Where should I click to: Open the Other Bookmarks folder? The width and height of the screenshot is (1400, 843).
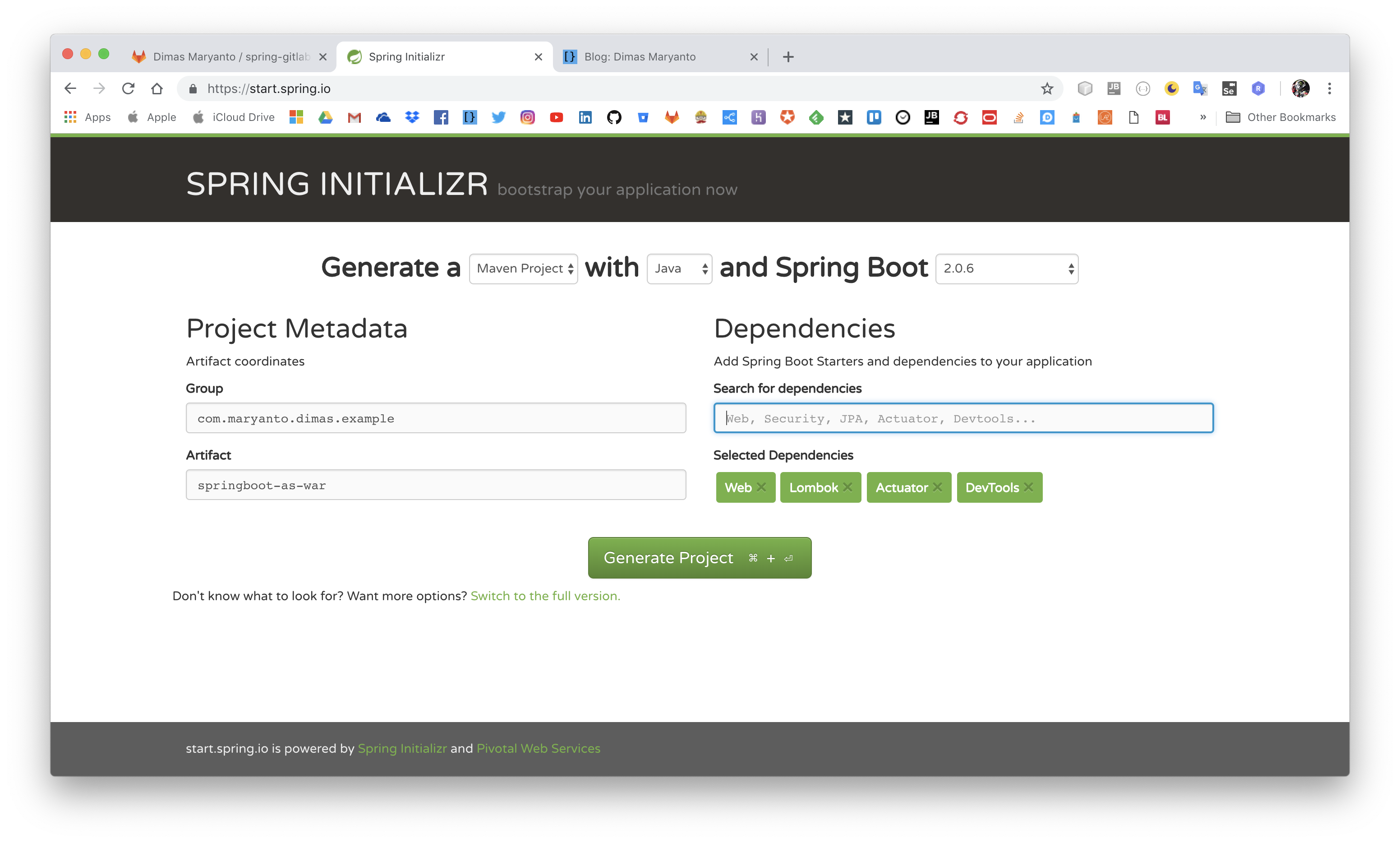click(1281, 118)
